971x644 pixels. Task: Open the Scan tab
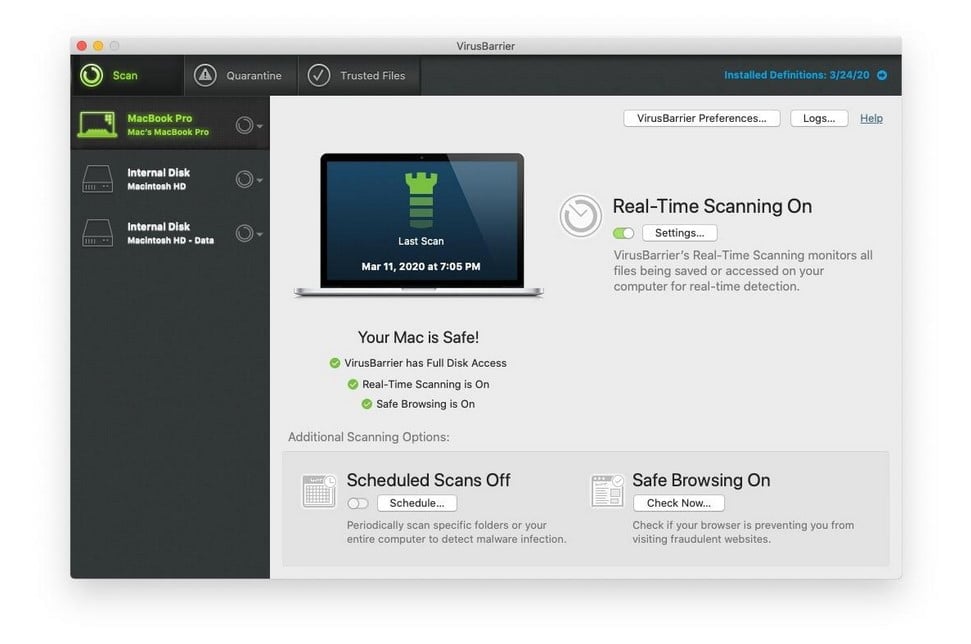point(127,76)
